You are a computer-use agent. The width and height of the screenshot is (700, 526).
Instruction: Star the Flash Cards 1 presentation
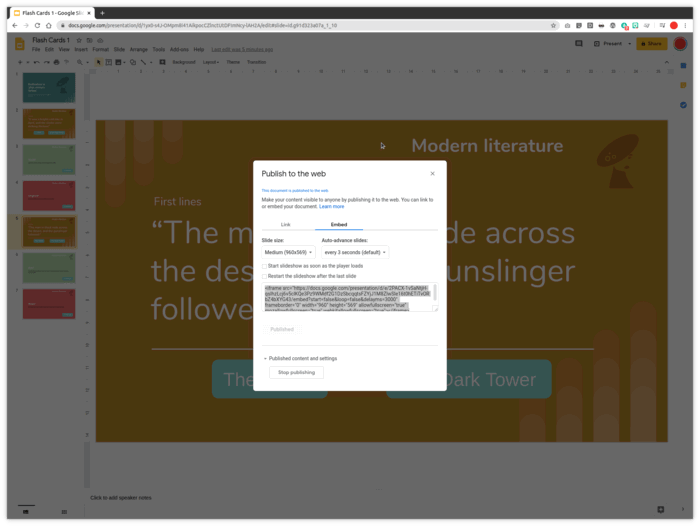point(79,40)
